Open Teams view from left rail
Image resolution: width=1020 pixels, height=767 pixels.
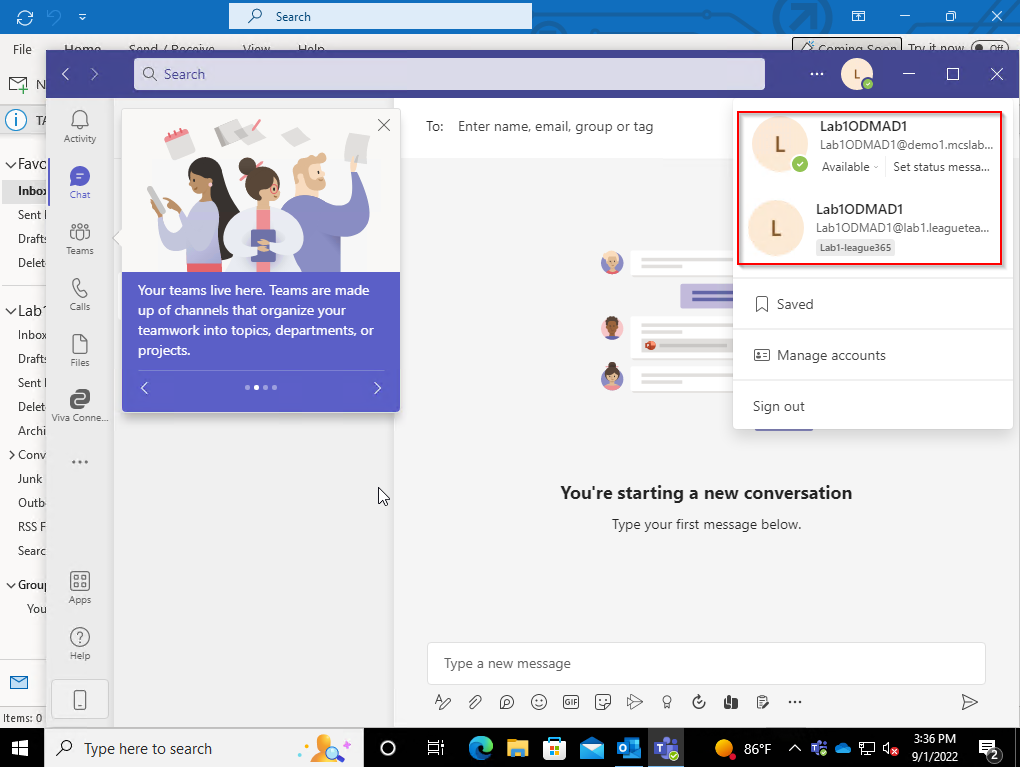(x=80, y=238)
